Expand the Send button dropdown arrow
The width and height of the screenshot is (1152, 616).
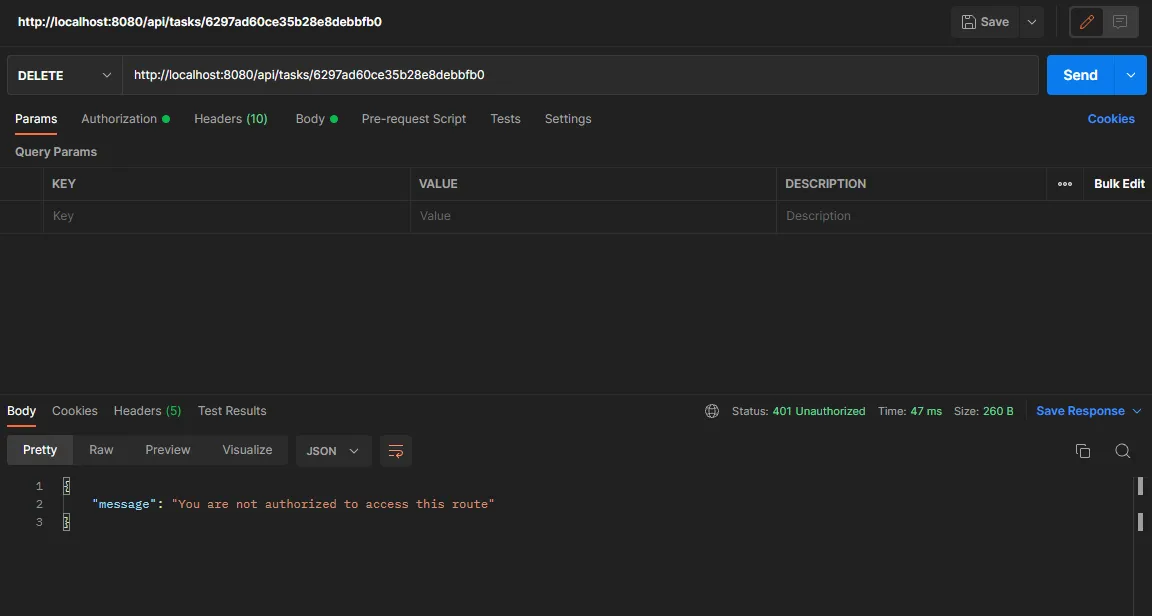pos(1131,75)
